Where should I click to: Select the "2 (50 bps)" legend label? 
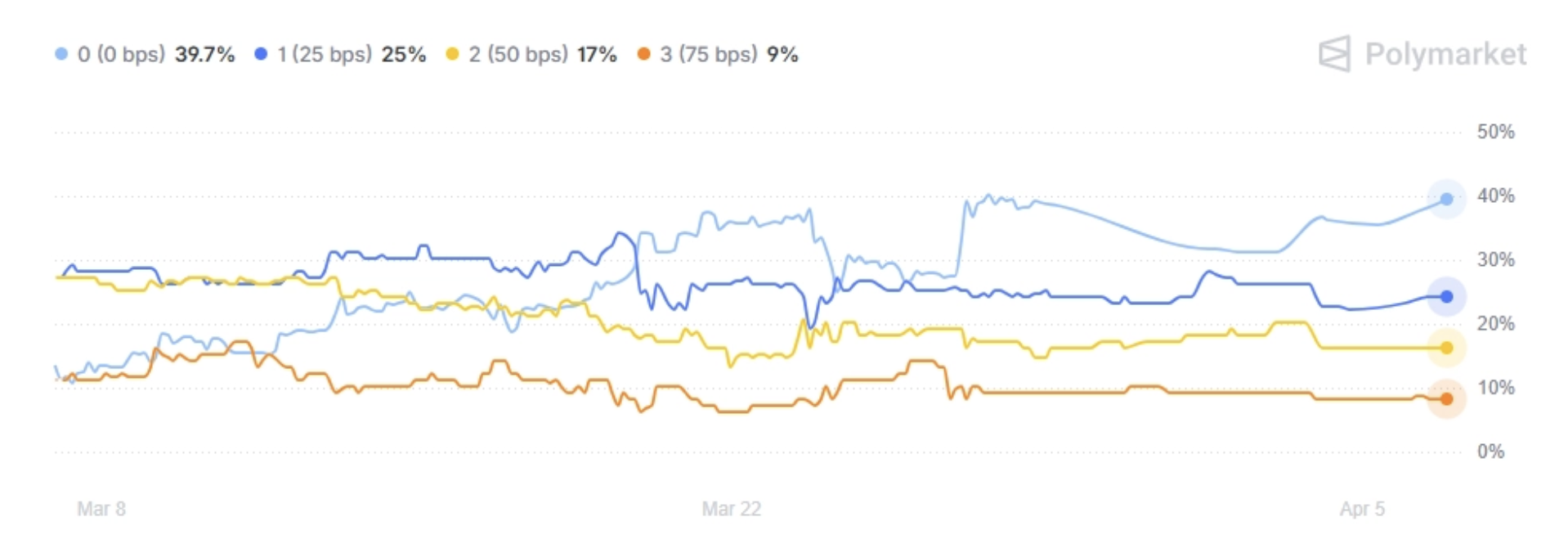click(517, 54)
